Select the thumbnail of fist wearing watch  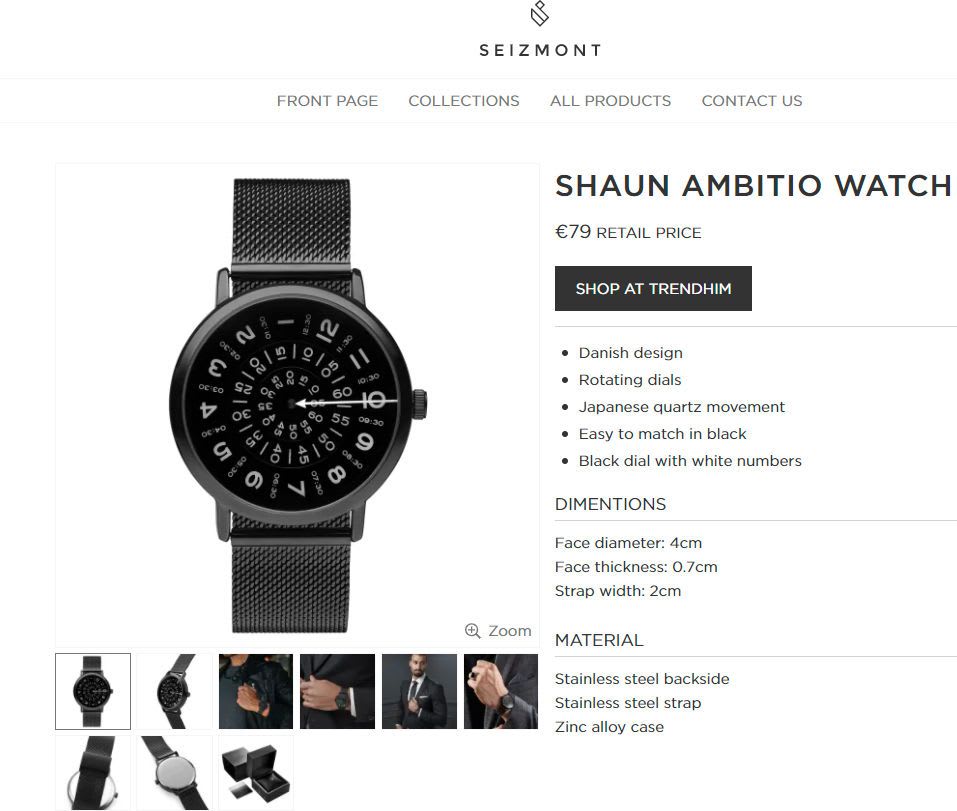pyautogui.click(x=501, y=691)
